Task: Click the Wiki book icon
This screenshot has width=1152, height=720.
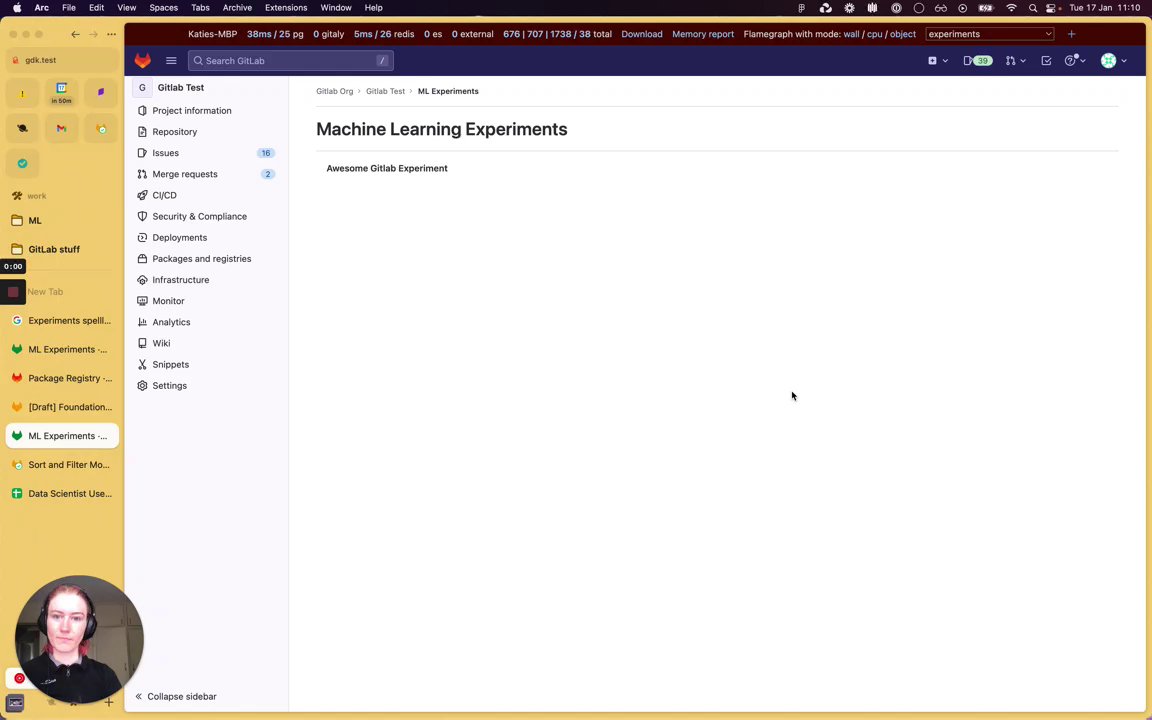Action: (143, 343)
